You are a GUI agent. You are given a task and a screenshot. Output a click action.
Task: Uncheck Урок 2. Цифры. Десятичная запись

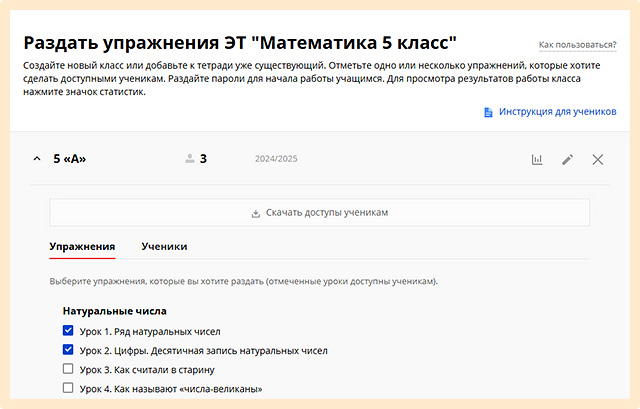(68, 349)
